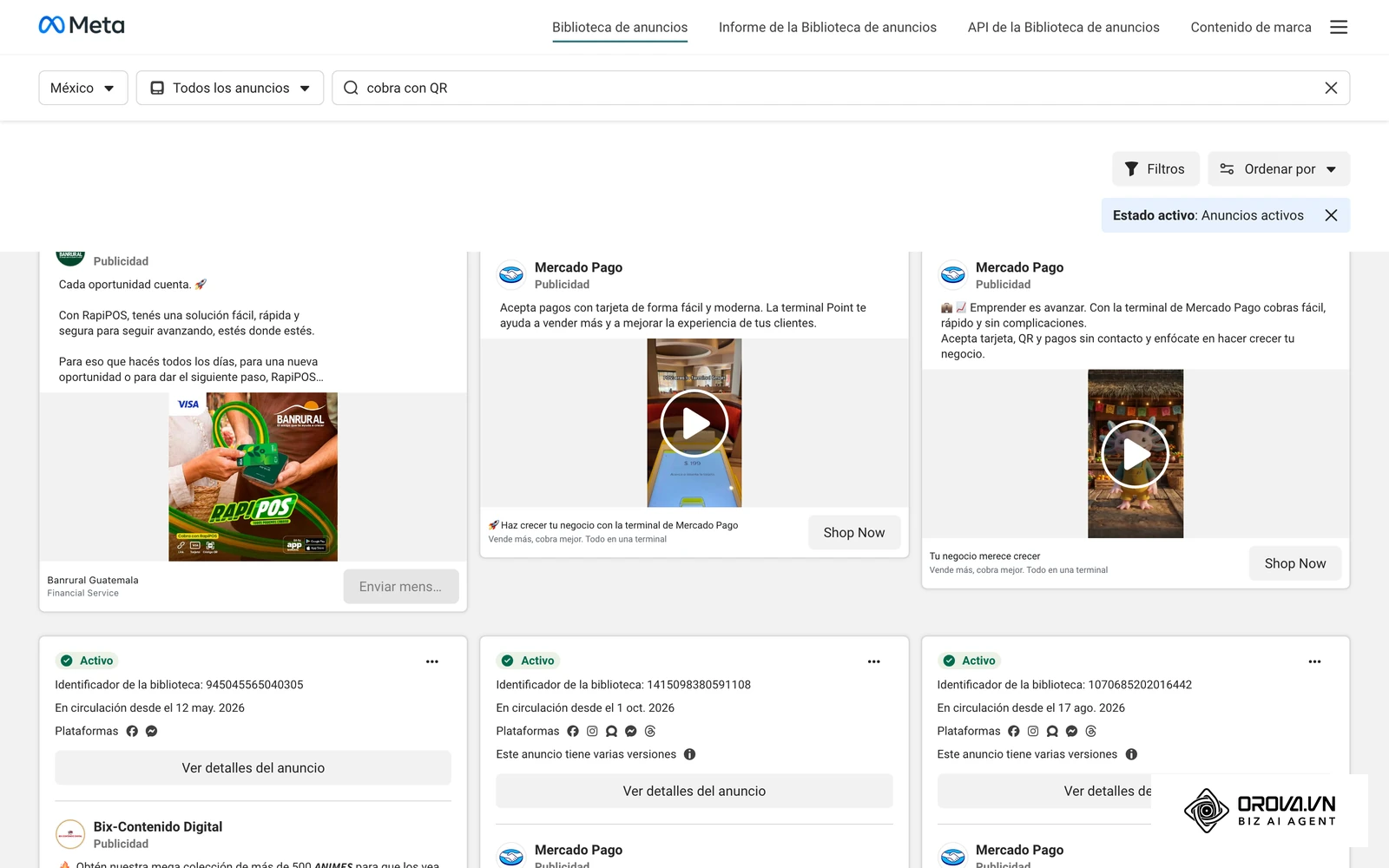Click Threads platform icon on ad 1415098380591108
This screenshot has height=868, width=1389.
tap(650, 731)
